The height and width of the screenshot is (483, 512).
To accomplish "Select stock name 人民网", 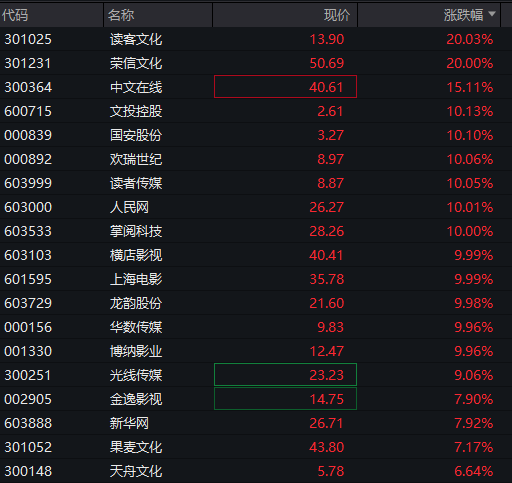I will pyautogui.click(x=129, y=207).
